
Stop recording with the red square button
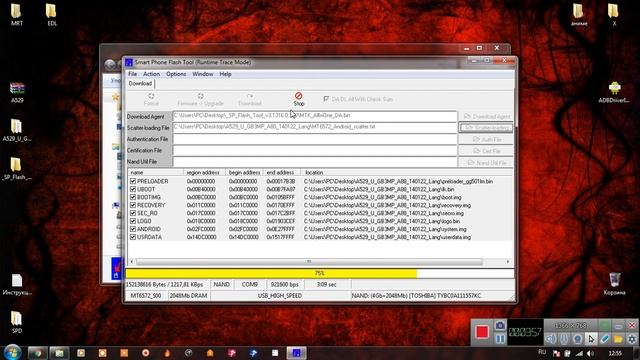coord(482,332)
